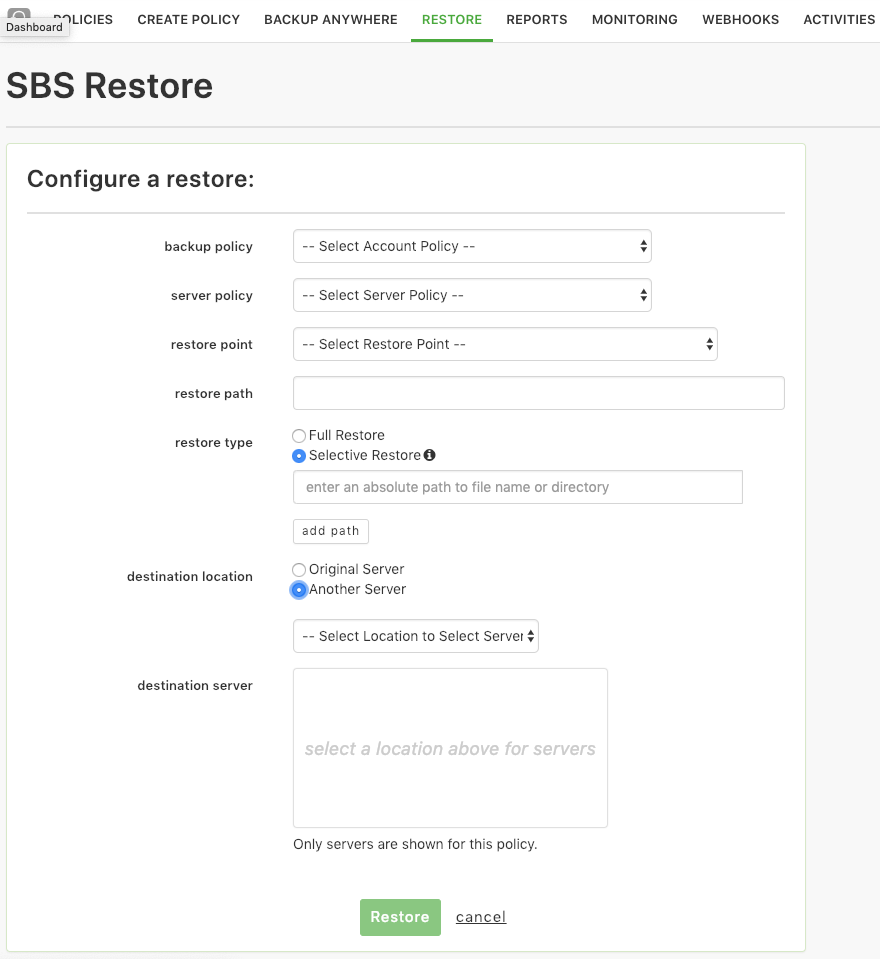Open the Select Server Policy dropdown
880x959 pixels.
pos(472,295)
